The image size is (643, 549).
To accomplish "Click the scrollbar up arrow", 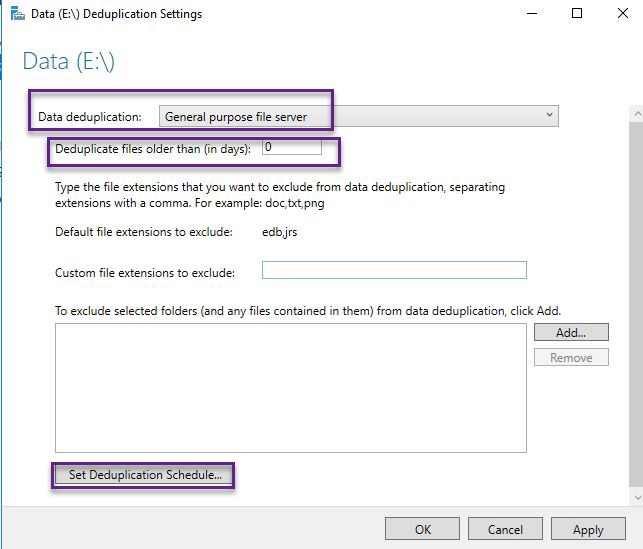I will pyautogui.click(x=637, y=114).
